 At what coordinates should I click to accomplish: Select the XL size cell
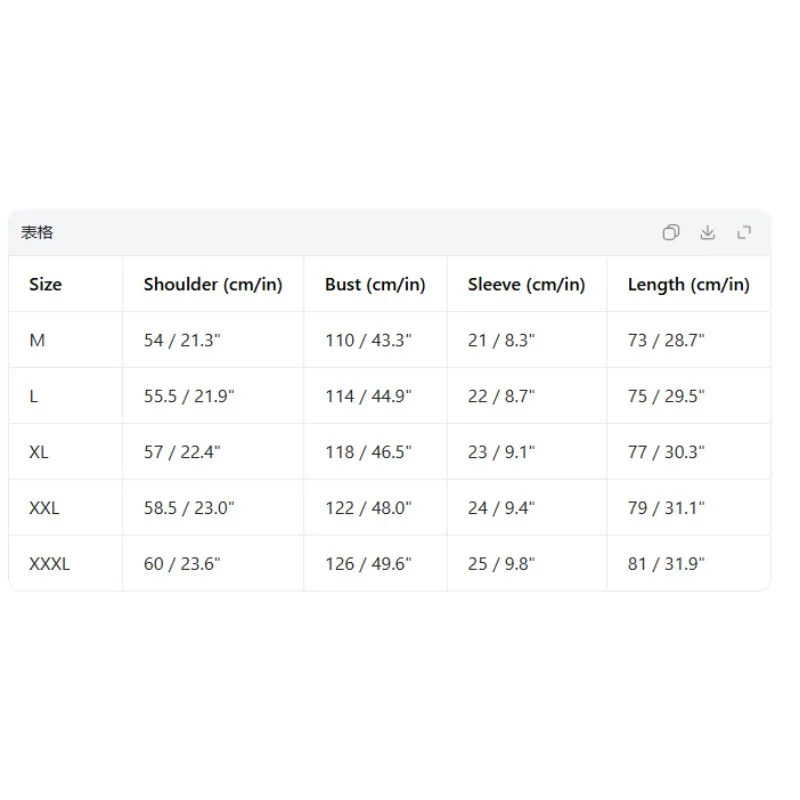click(65, 452)
